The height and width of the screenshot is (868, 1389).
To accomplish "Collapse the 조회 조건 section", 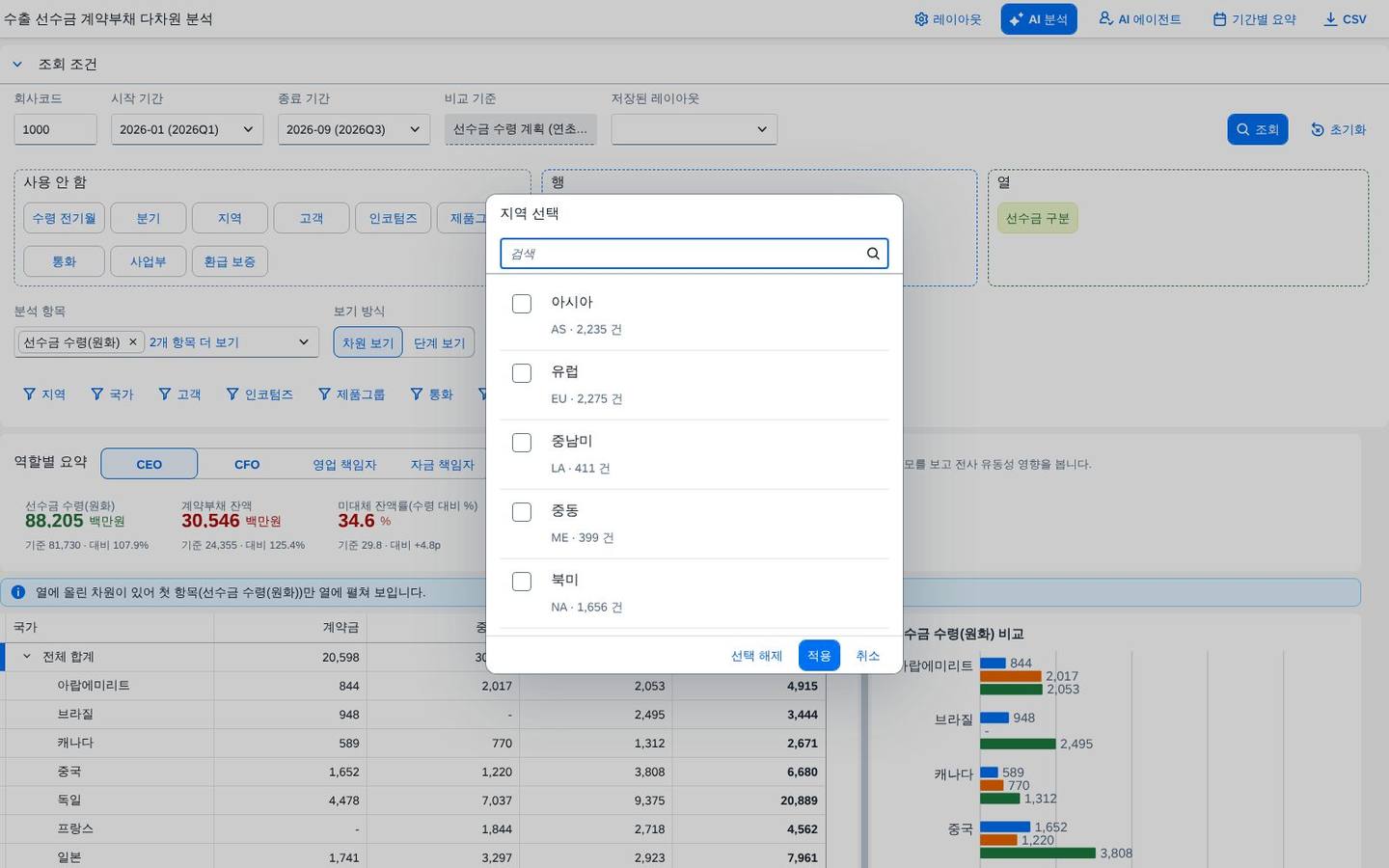I will click(17, 65).
